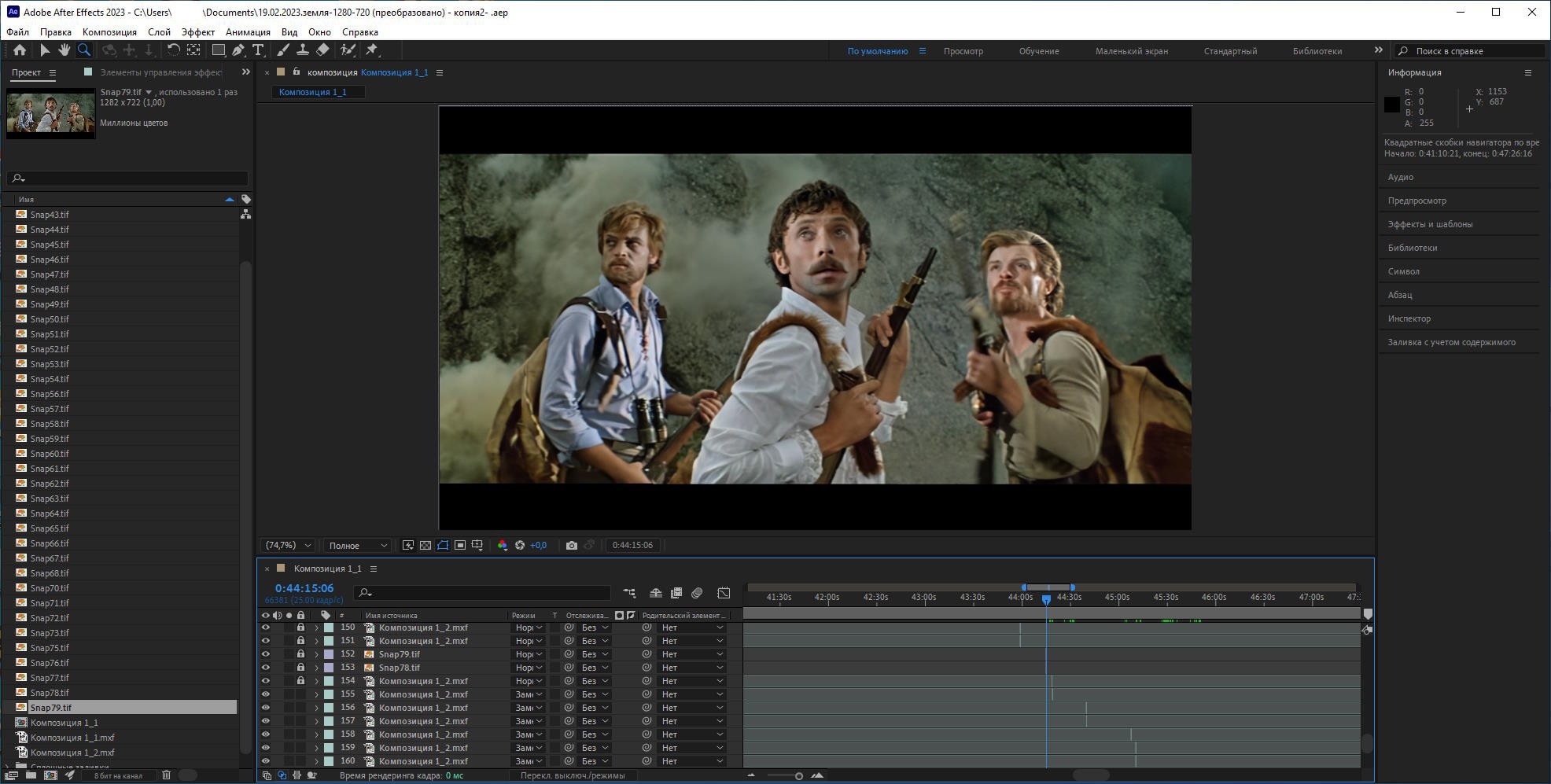Select the Puppet Pin tool
This screenshot has width=1551, height=784.
pos(372,50)
